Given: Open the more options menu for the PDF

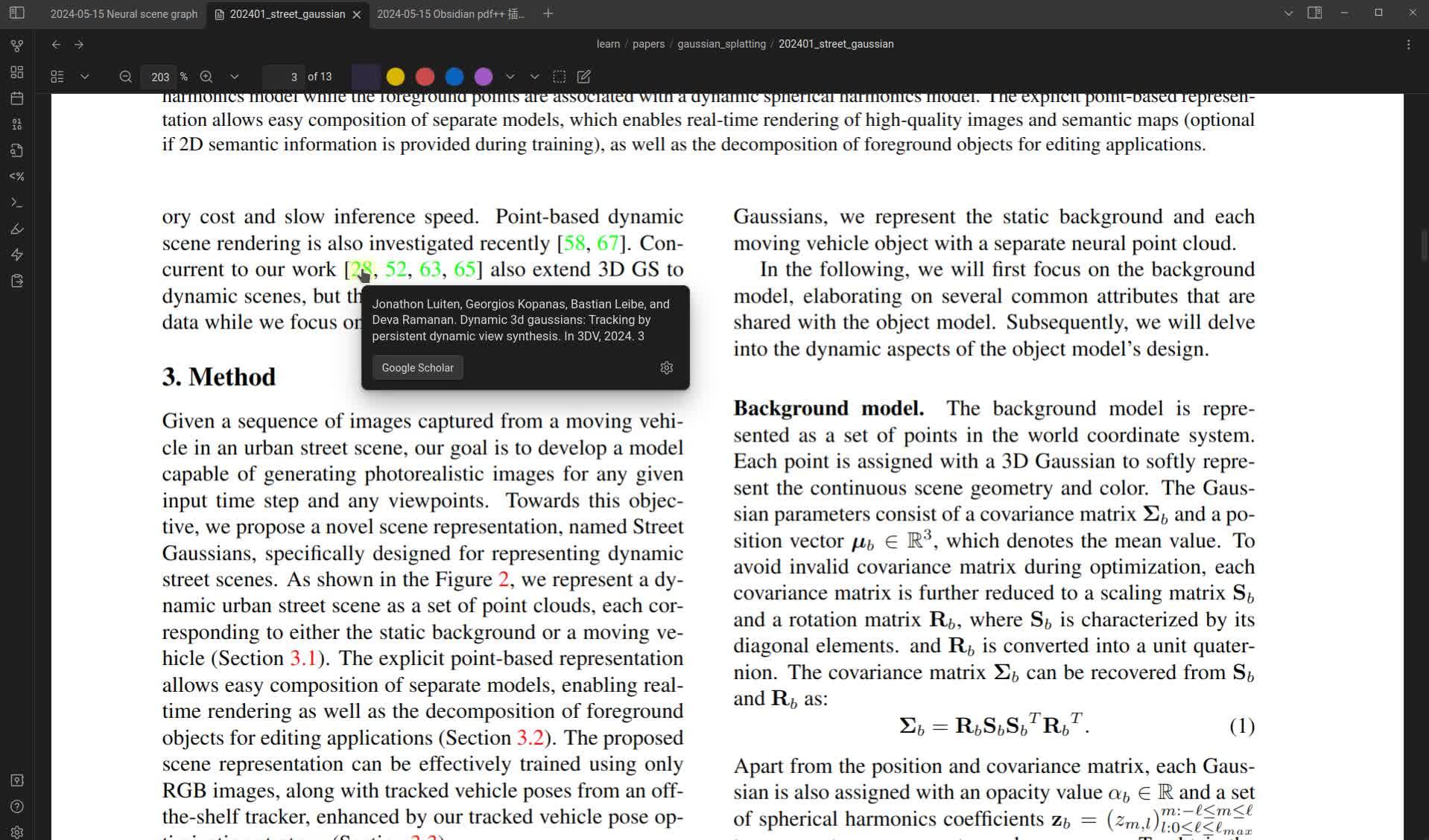Looking at the screenshot, I should pos(1408,45).
